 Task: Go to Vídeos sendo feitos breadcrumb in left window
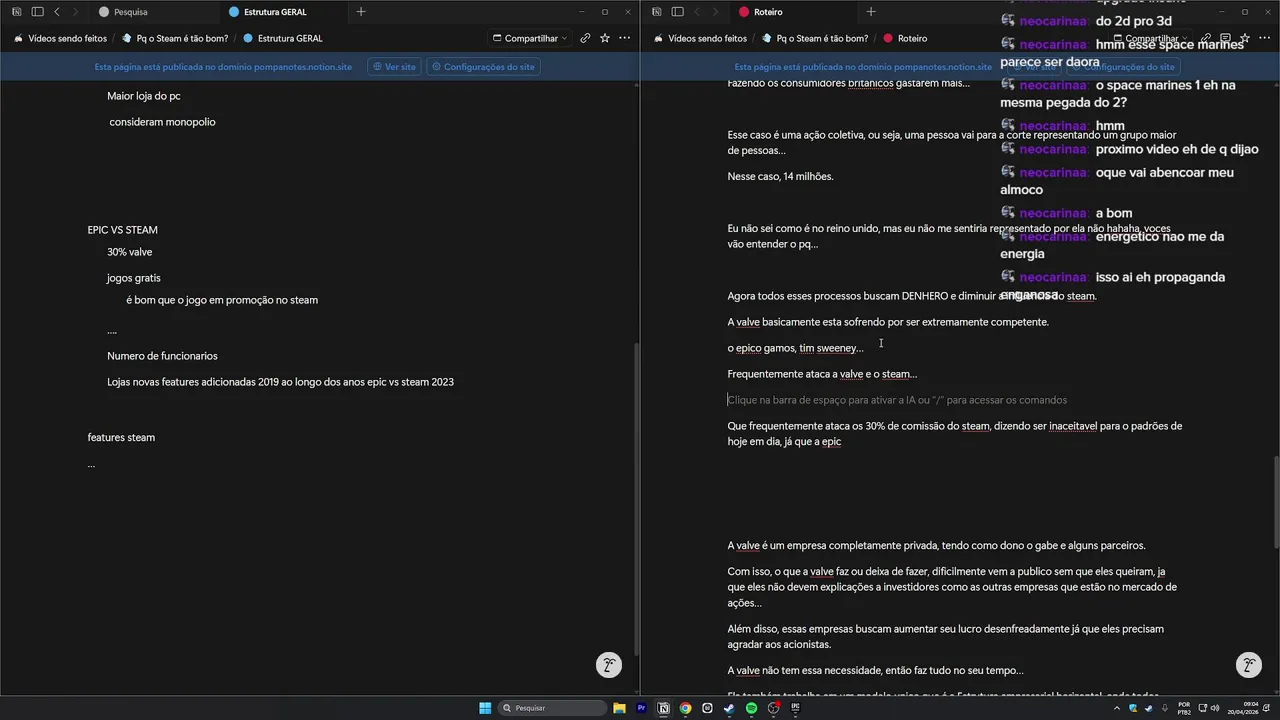pos(60,38)
